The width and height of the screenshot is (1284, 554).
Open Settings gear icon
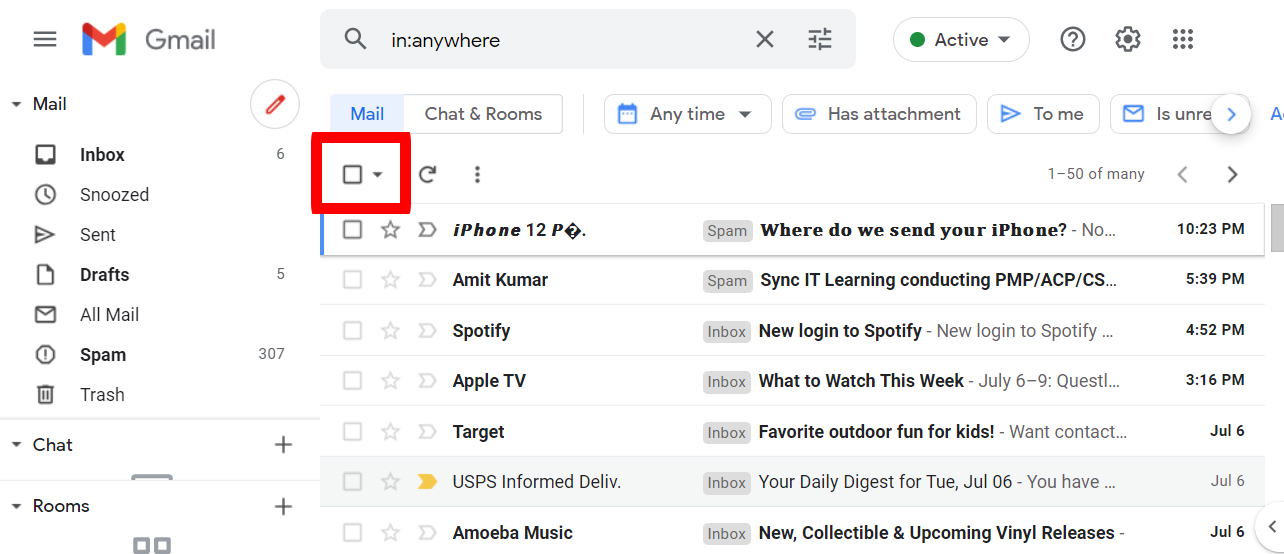1128,40
